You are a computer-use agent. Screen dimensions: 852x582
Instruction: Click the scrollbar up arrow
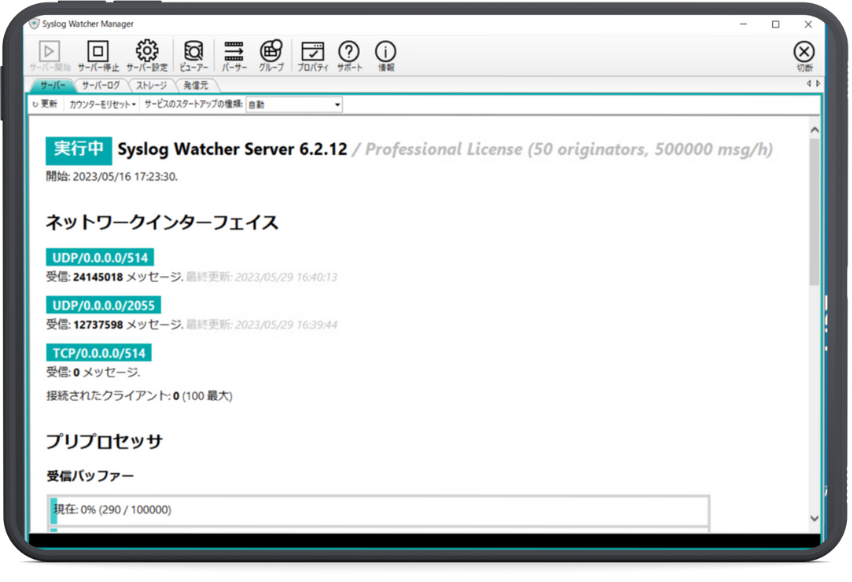point(814,130)
